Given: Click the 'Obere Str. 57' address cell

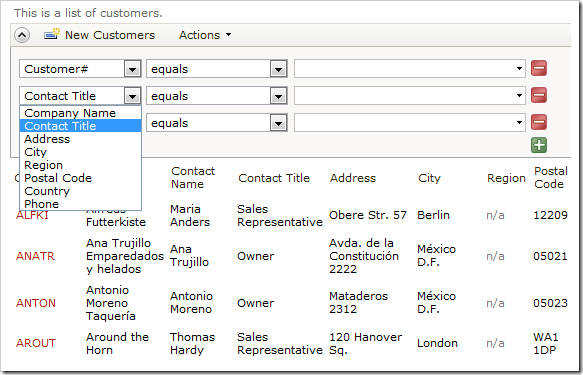Looking at the screenshot, I should coord(368,215).
